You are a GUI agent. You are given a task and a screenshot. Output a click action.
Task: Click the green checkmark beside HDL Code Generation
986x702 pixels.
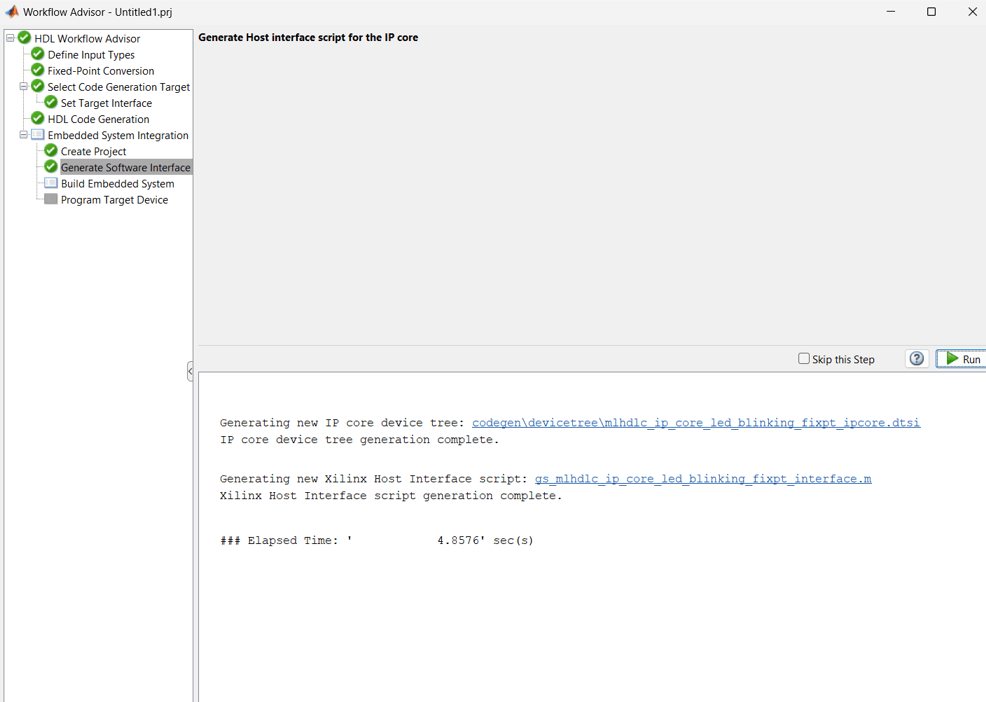(x=36, y=119)
